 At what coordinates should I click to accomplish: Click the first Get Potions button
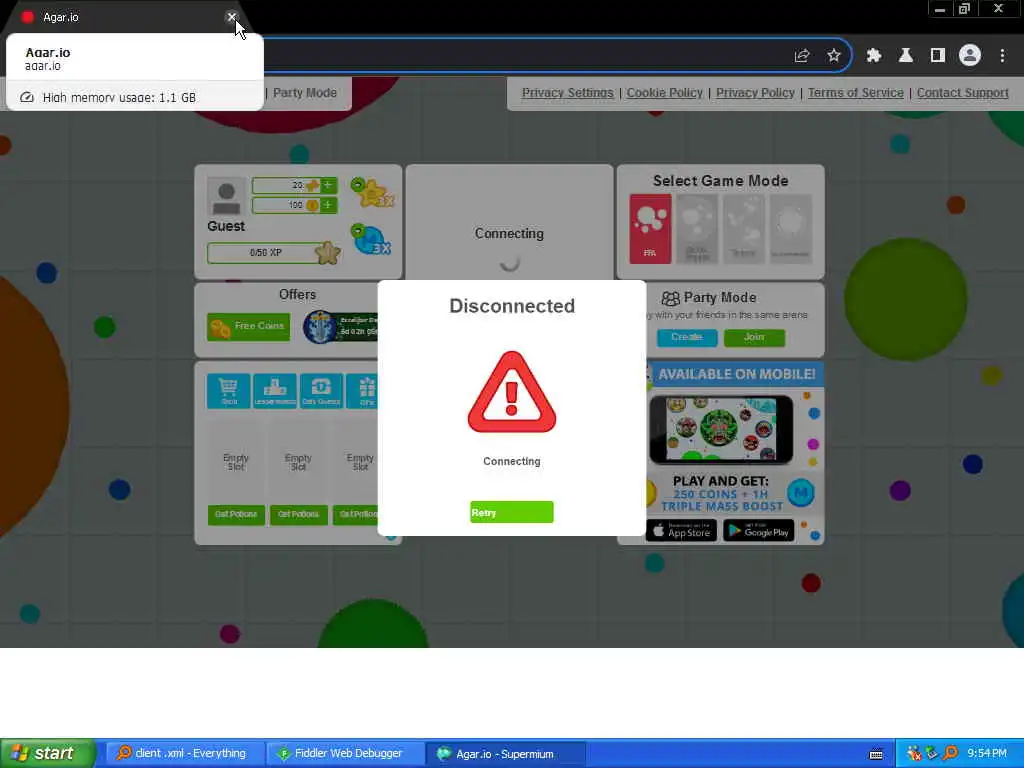pos(236,515)
